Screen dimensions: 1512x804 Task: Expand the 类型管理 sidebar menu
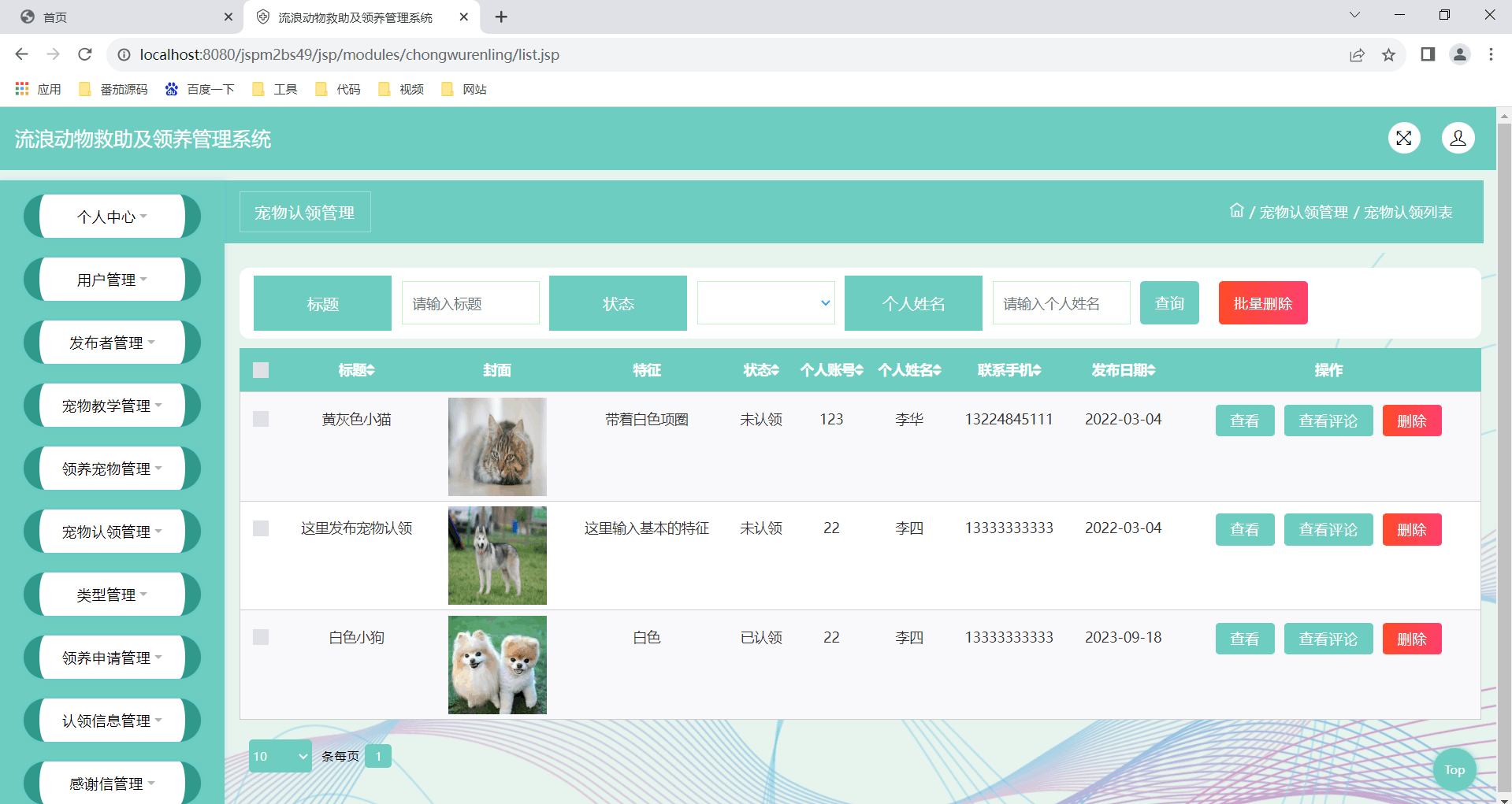point(112,595)
